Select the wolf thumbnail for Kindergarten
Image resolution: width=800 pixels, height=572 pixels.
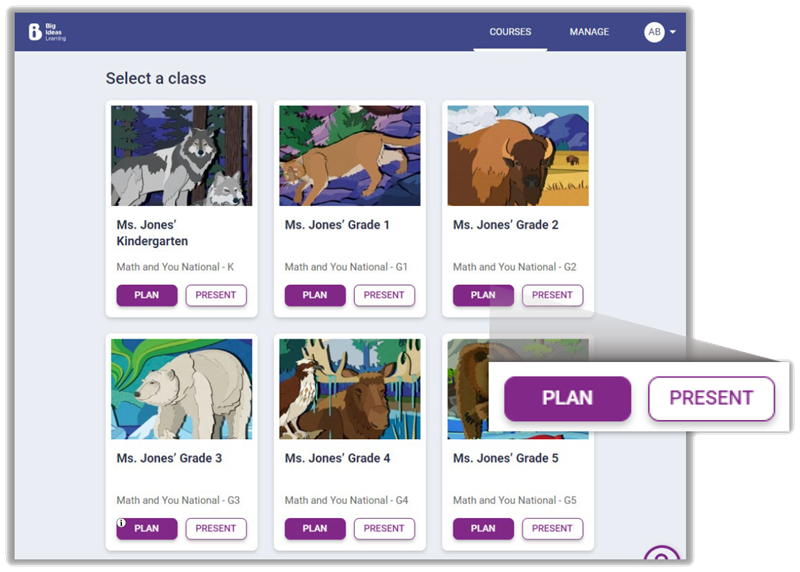[x=182, y=156]
